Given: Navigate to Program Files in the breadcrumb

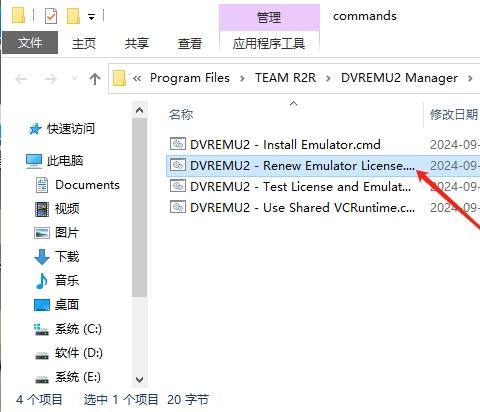Looking at the screenshot, I should point(190,78).
